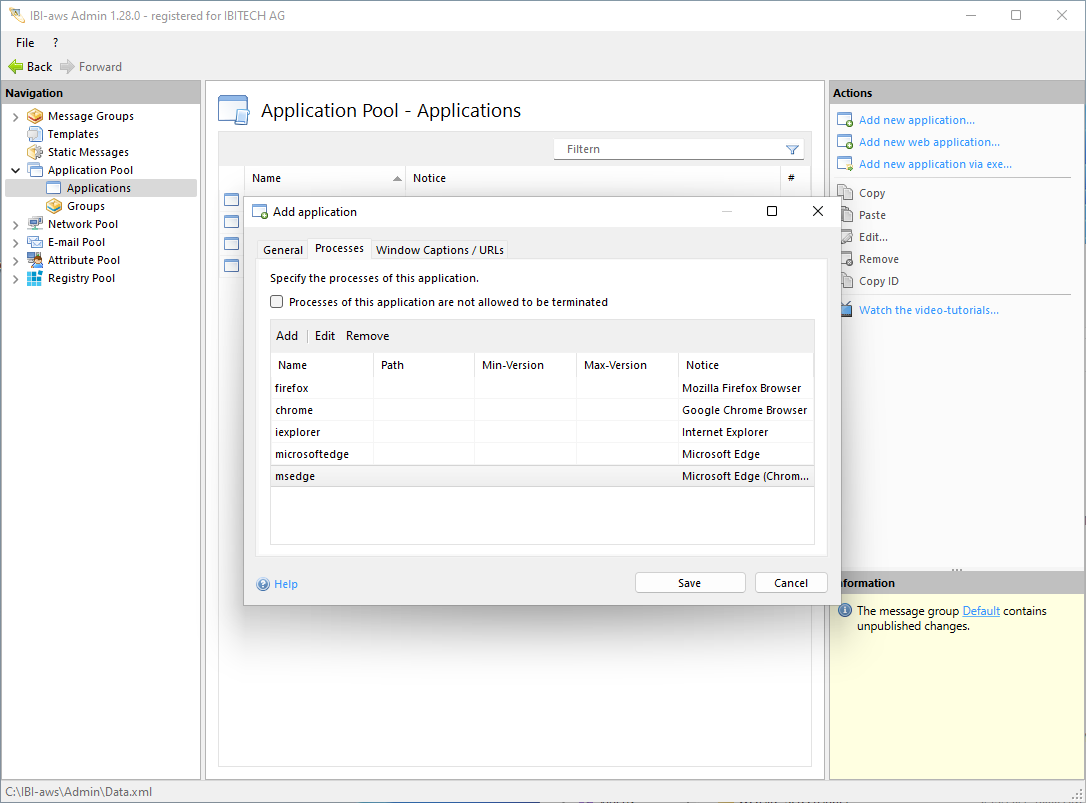Click the Add new application via exe icon
Viewport: 1086px width, 803px height.
pos(844,164)
